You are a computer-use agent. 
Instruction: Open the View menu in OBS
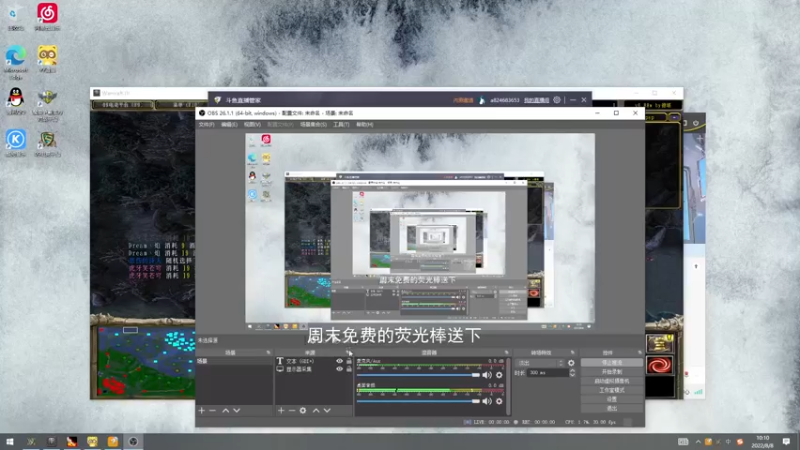tap(252, 124)
